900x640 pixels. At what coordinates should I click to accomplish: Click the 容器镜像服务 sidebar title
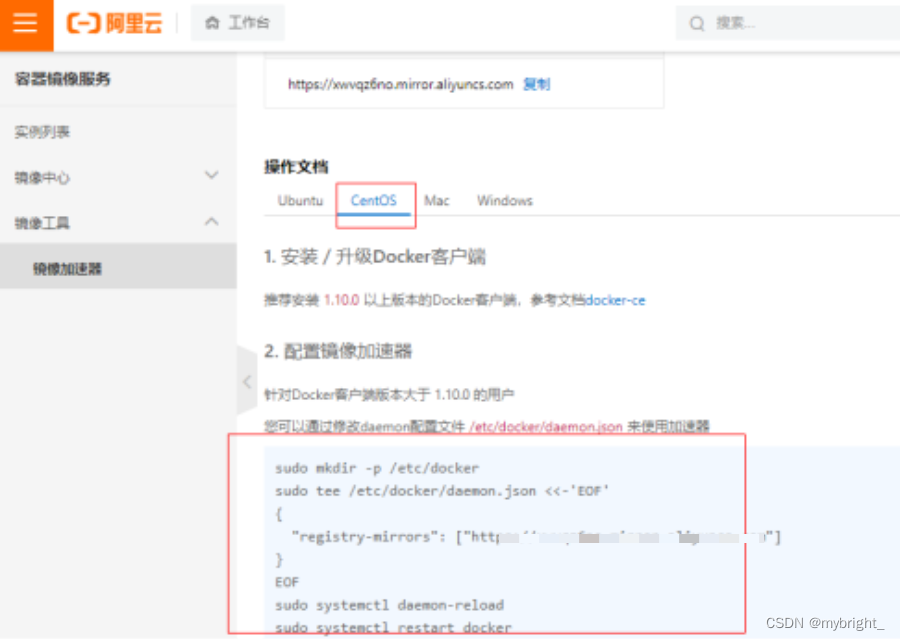[63, 79]
